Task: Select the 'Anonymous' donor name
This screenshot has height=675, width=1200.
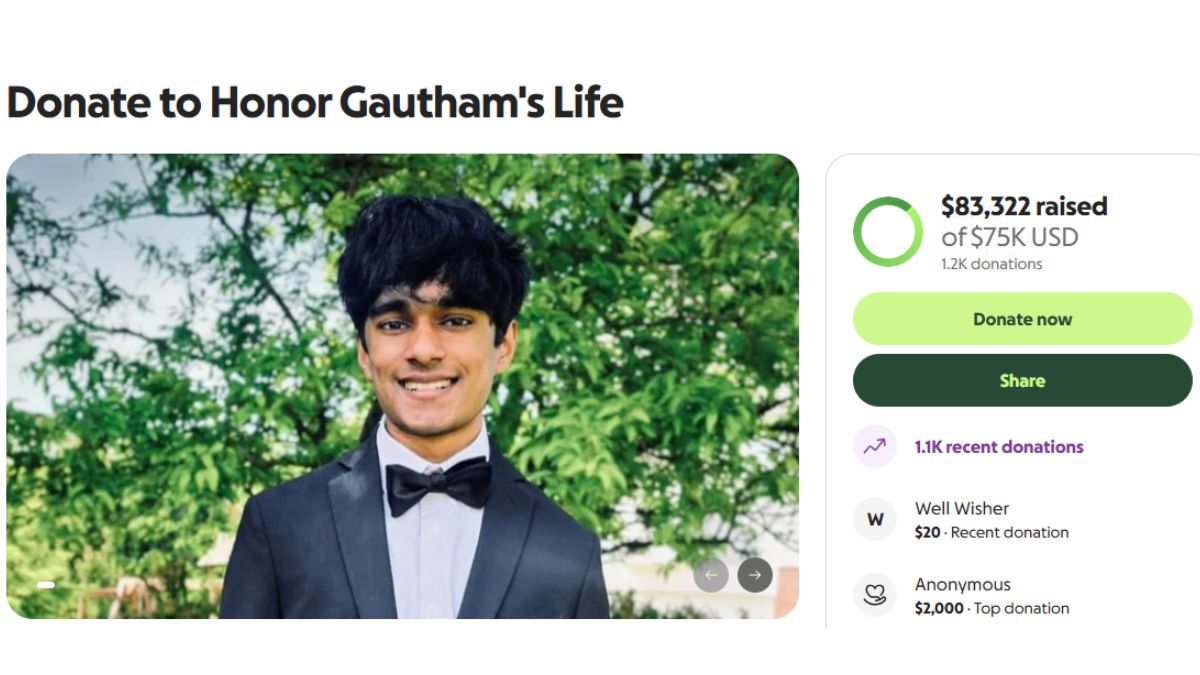Action: tap(962, 584)
